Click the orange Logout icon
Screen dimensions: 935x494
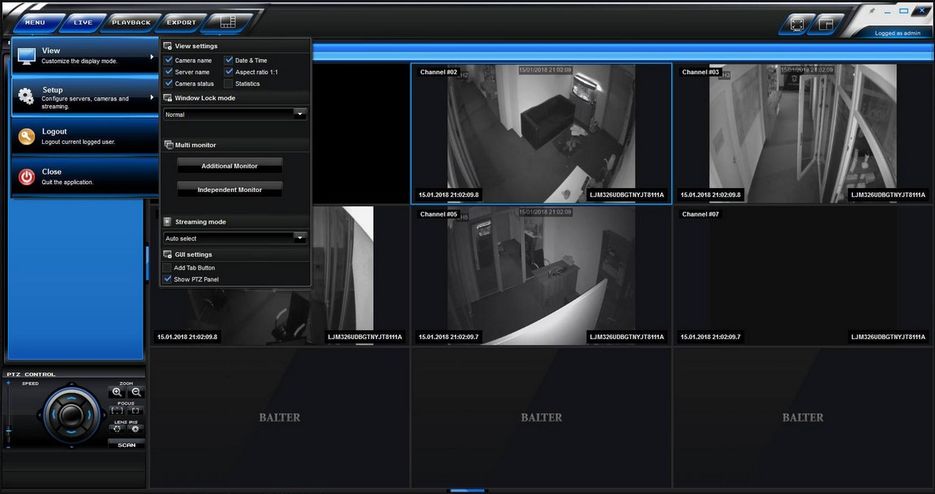[x=27, y=137]
